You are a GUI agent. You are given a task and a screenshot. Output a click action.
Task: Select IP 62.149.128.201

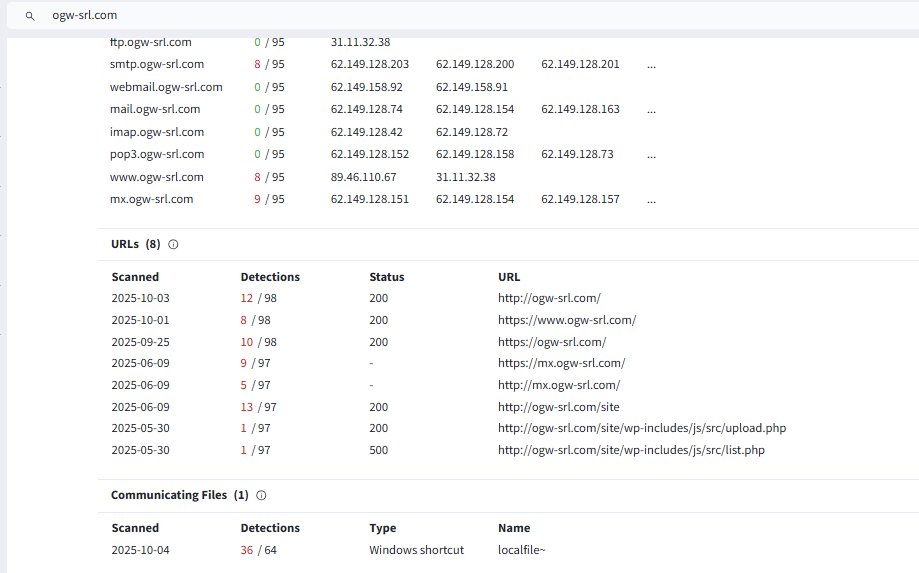(x=580, y=64)
